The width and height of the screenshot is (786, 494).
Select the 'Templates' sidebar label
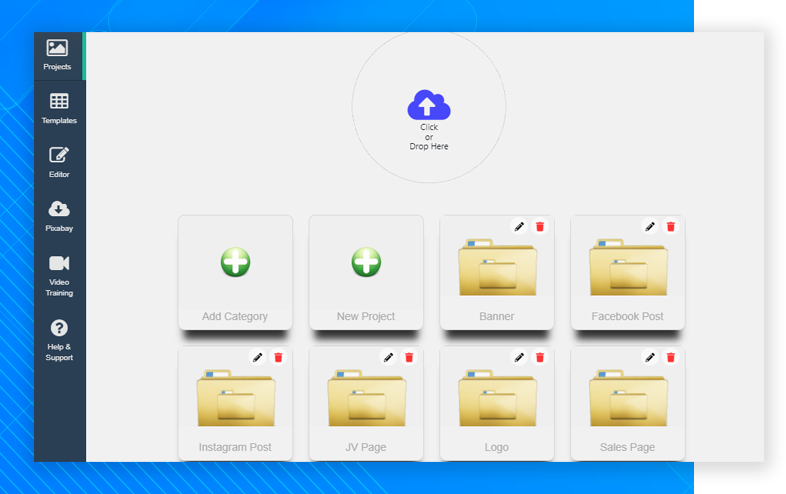coord(59,120)
